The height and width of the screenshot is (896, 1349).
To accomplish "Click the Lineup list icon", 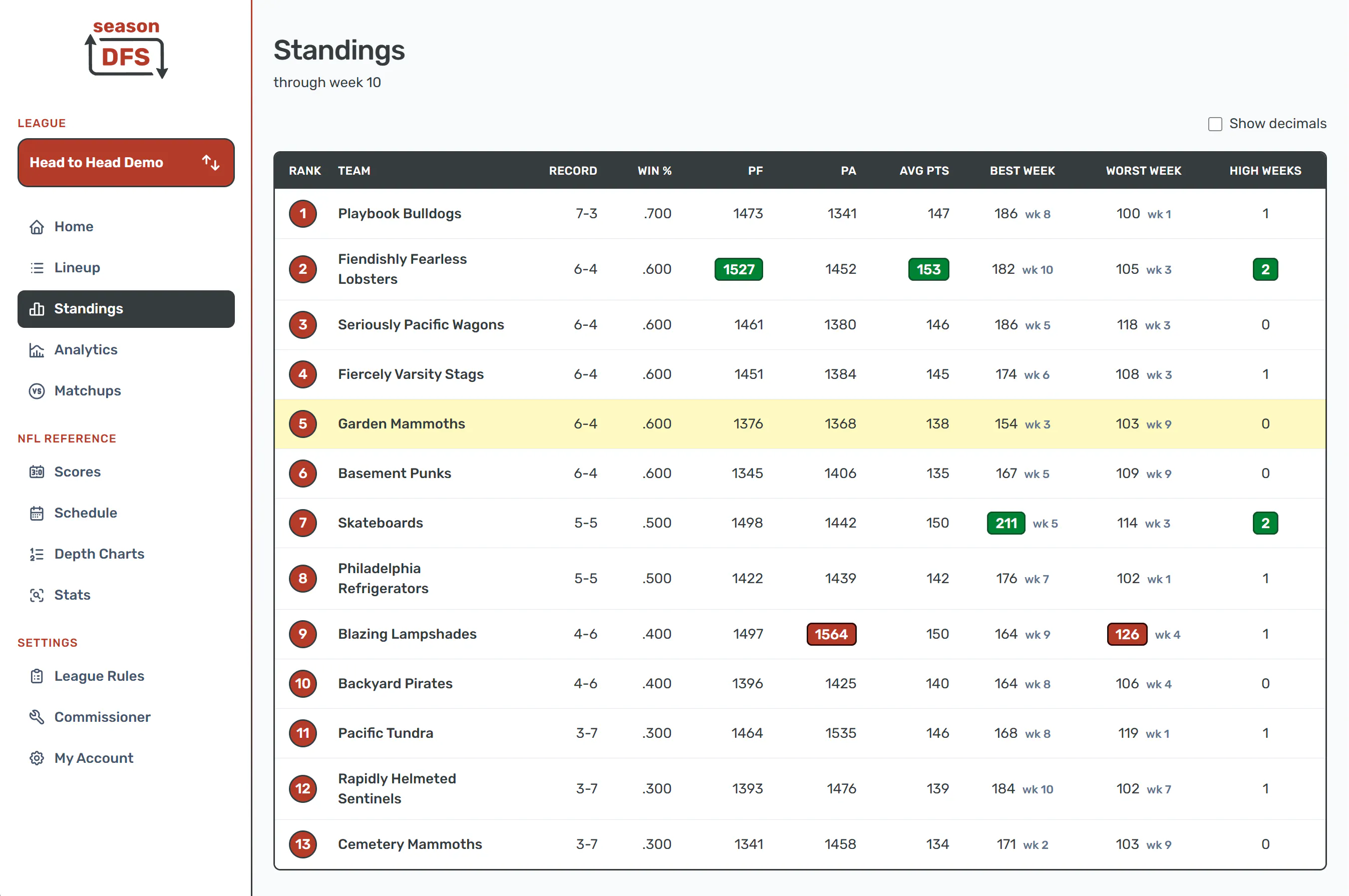I will click(37, 268).
